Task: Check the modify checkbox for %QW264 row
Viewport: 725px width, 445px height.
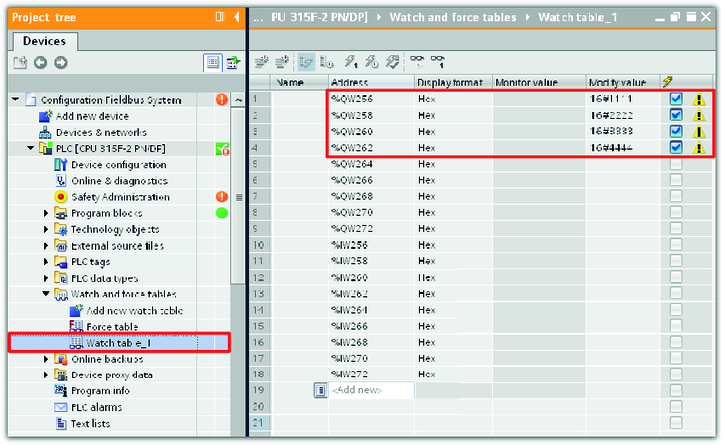Action: pos(676,164)
